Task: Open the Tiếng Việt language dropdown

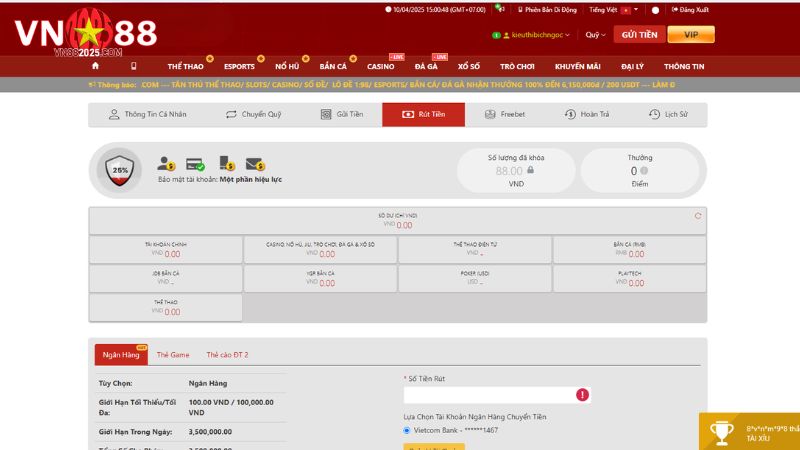Action: click(613, 10)
